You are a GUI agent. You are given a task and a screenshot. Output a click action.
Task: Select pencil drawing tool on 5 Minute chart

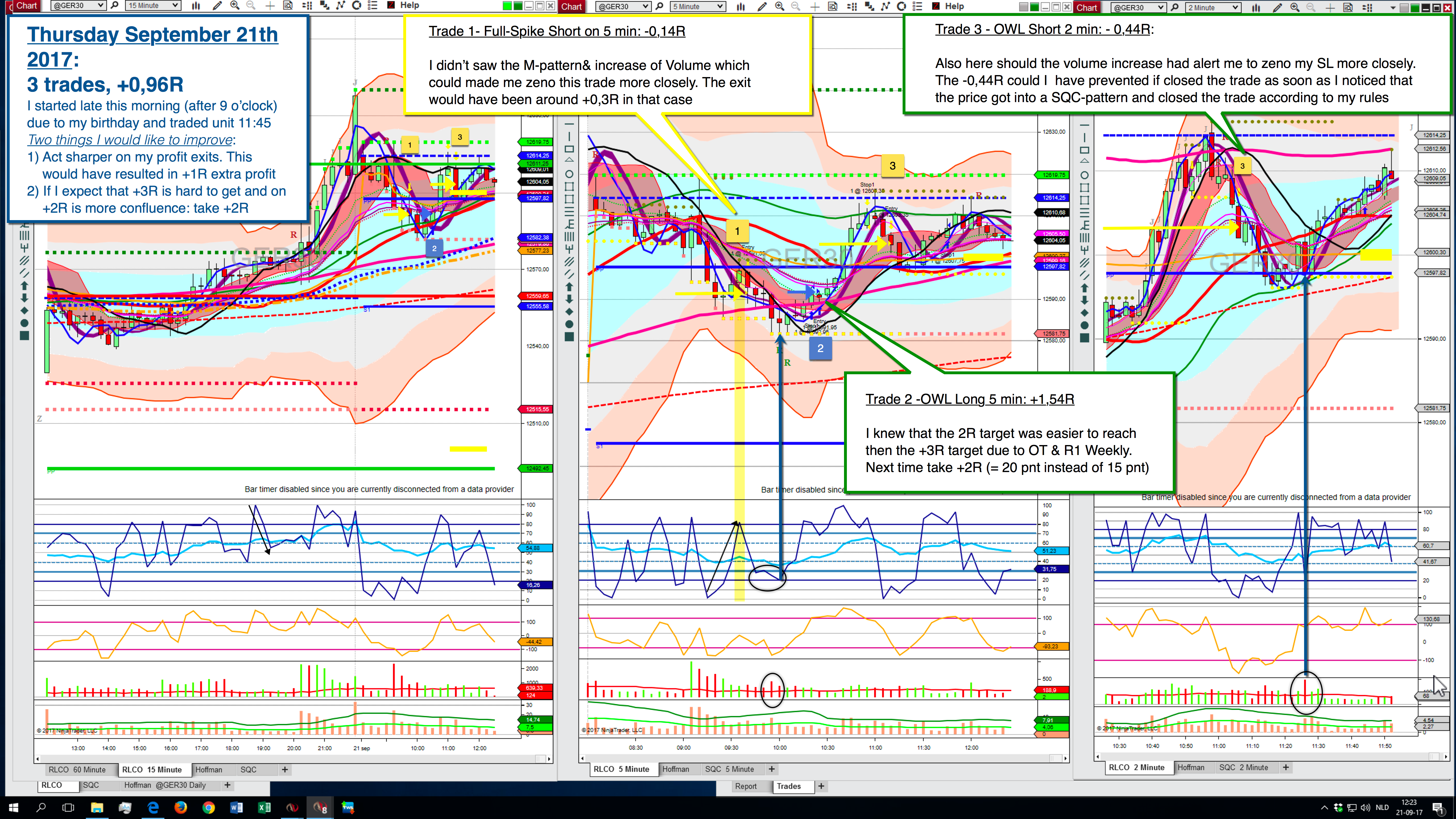pyautogui.click(x=762, y=7)
